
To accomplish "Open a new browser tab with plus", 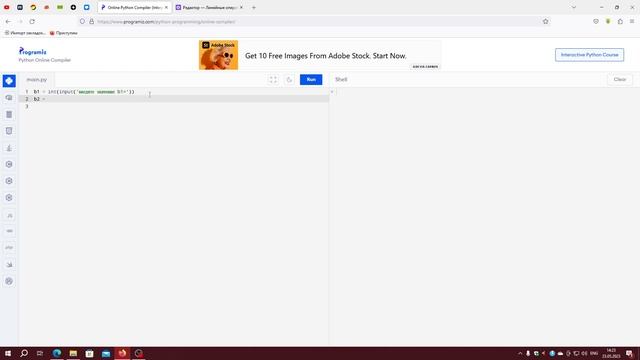I will (253, 7).
